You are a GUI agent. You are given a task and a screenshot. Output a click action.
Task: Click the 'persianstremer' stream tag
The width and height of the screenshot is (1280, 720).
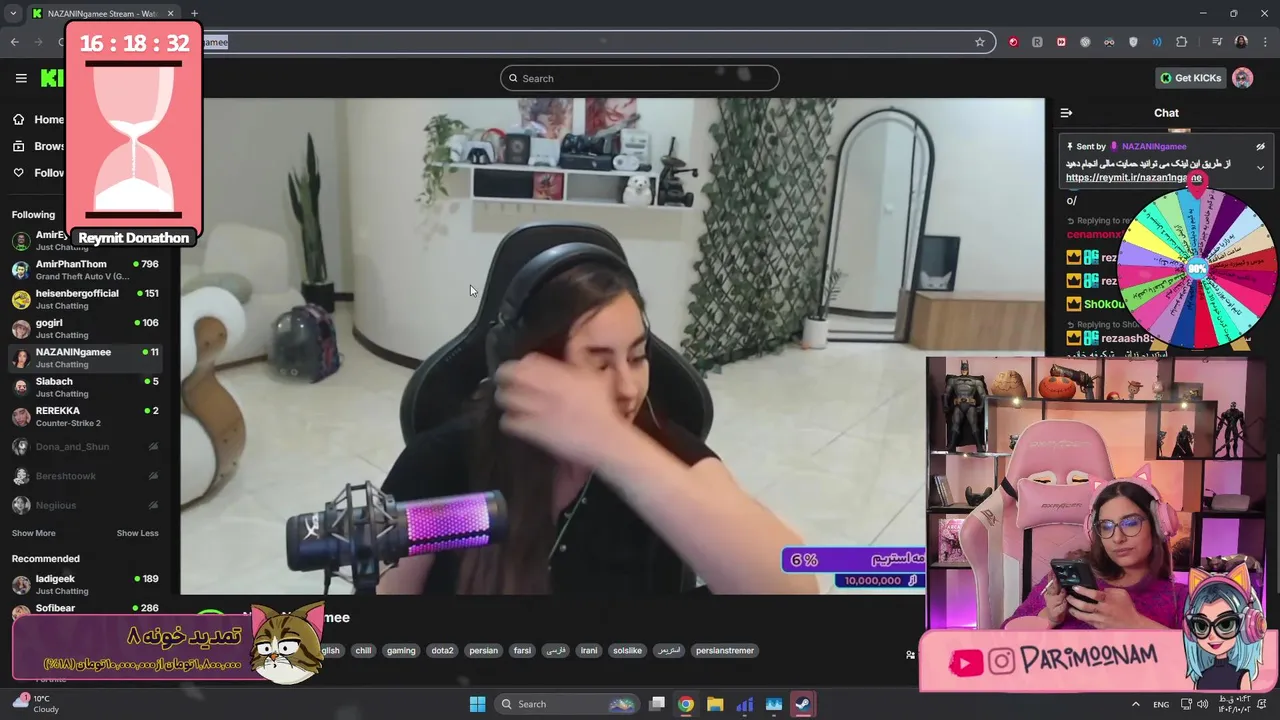click(x=725, y=650)
